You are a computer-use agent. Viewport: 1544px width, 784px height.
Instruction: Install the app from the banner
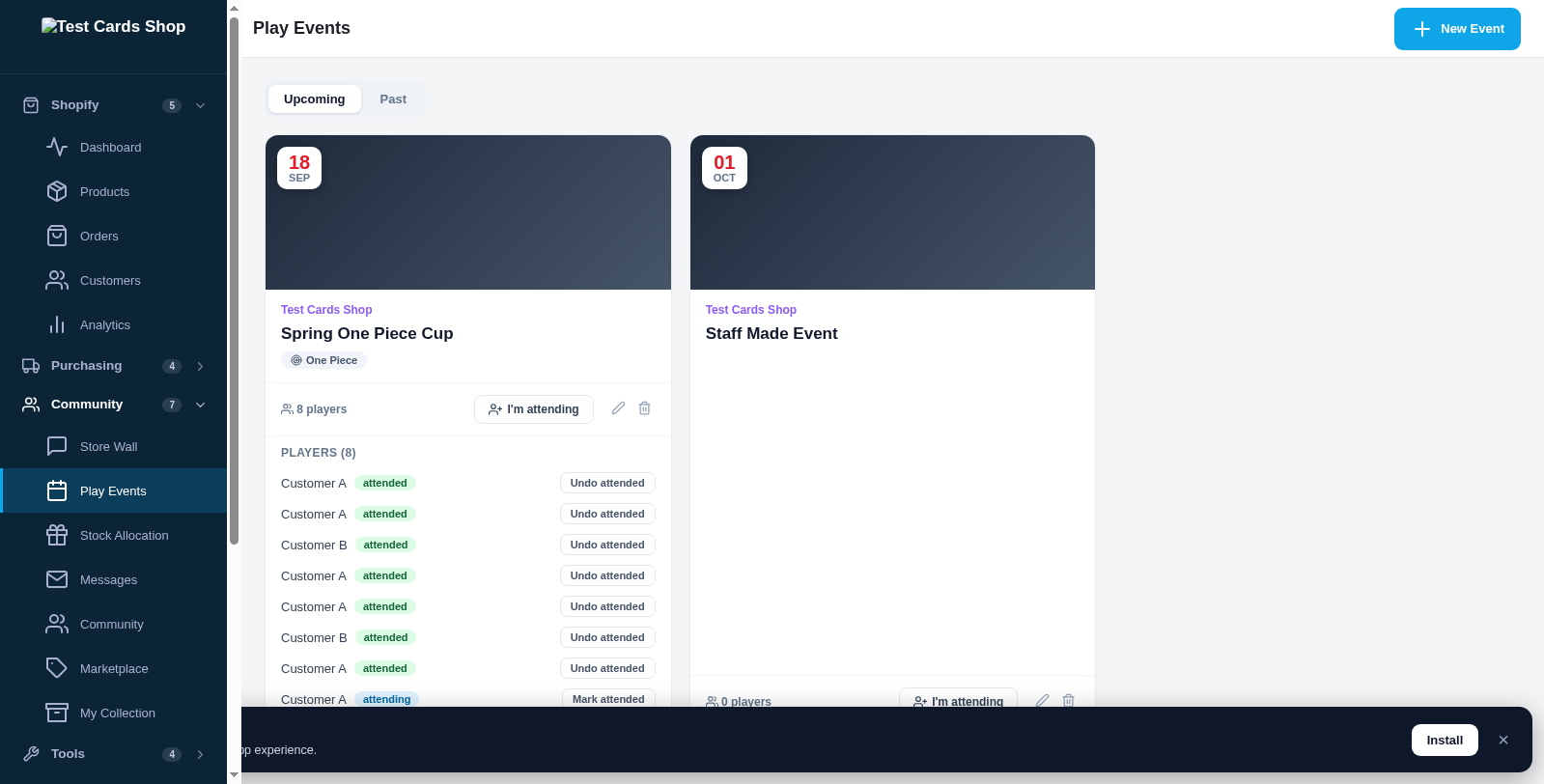tap(1445, 740)
